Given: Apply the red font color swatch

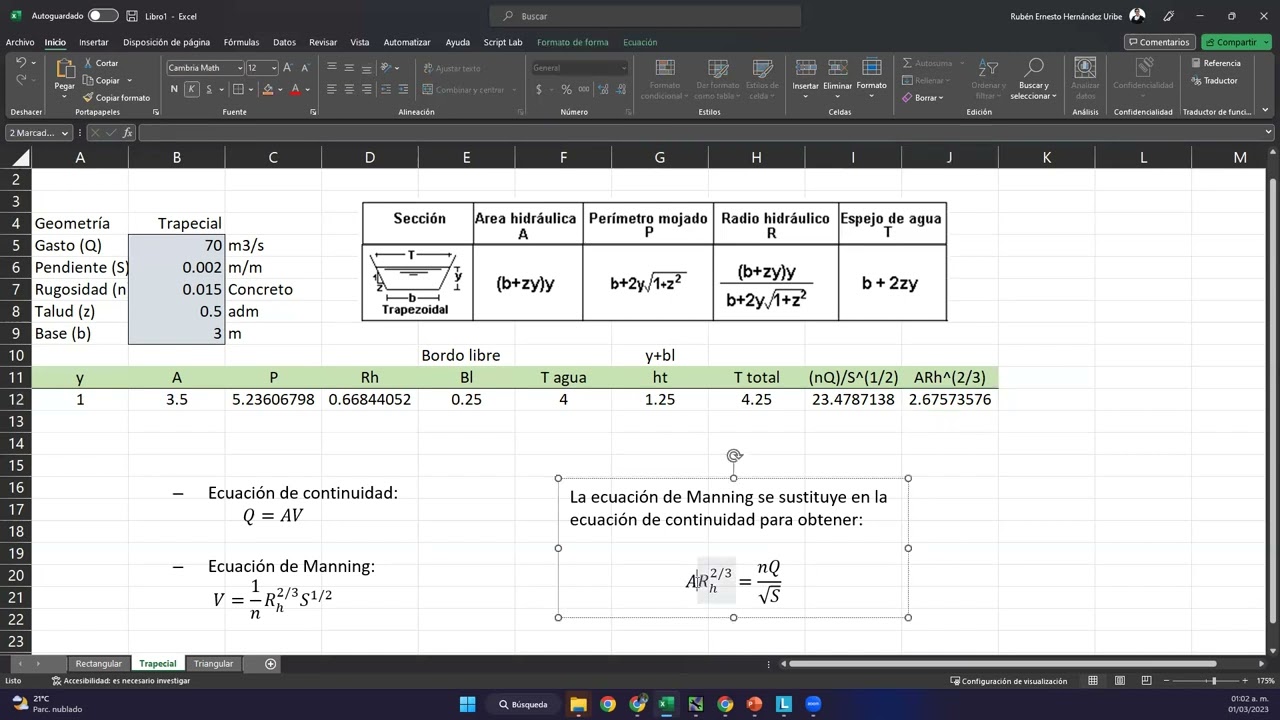Looking at the screenshot, I should click(x=295, y=89).
